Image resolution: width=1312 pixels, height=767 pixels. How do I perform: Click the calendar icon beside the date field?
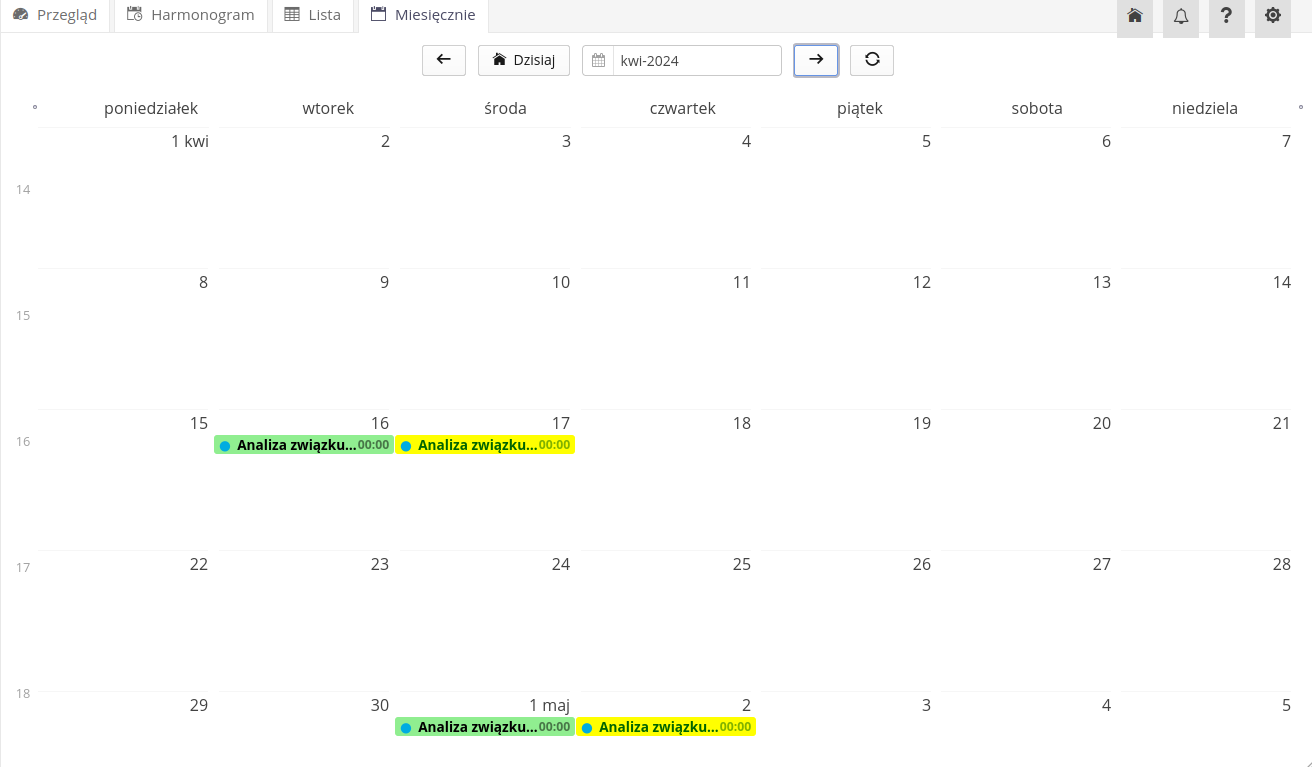598,60
